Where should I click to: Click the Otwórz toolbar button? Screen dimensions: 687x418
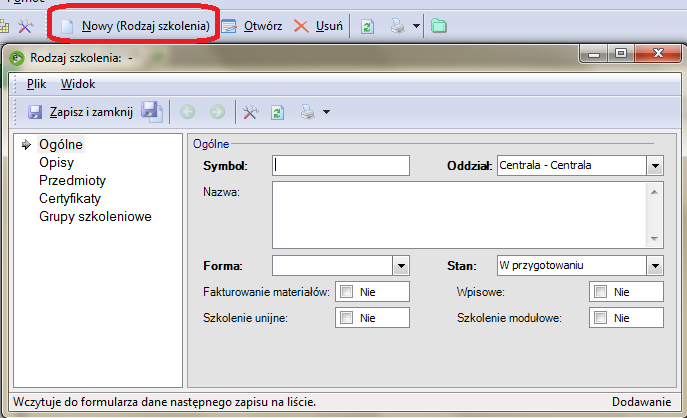251,26
